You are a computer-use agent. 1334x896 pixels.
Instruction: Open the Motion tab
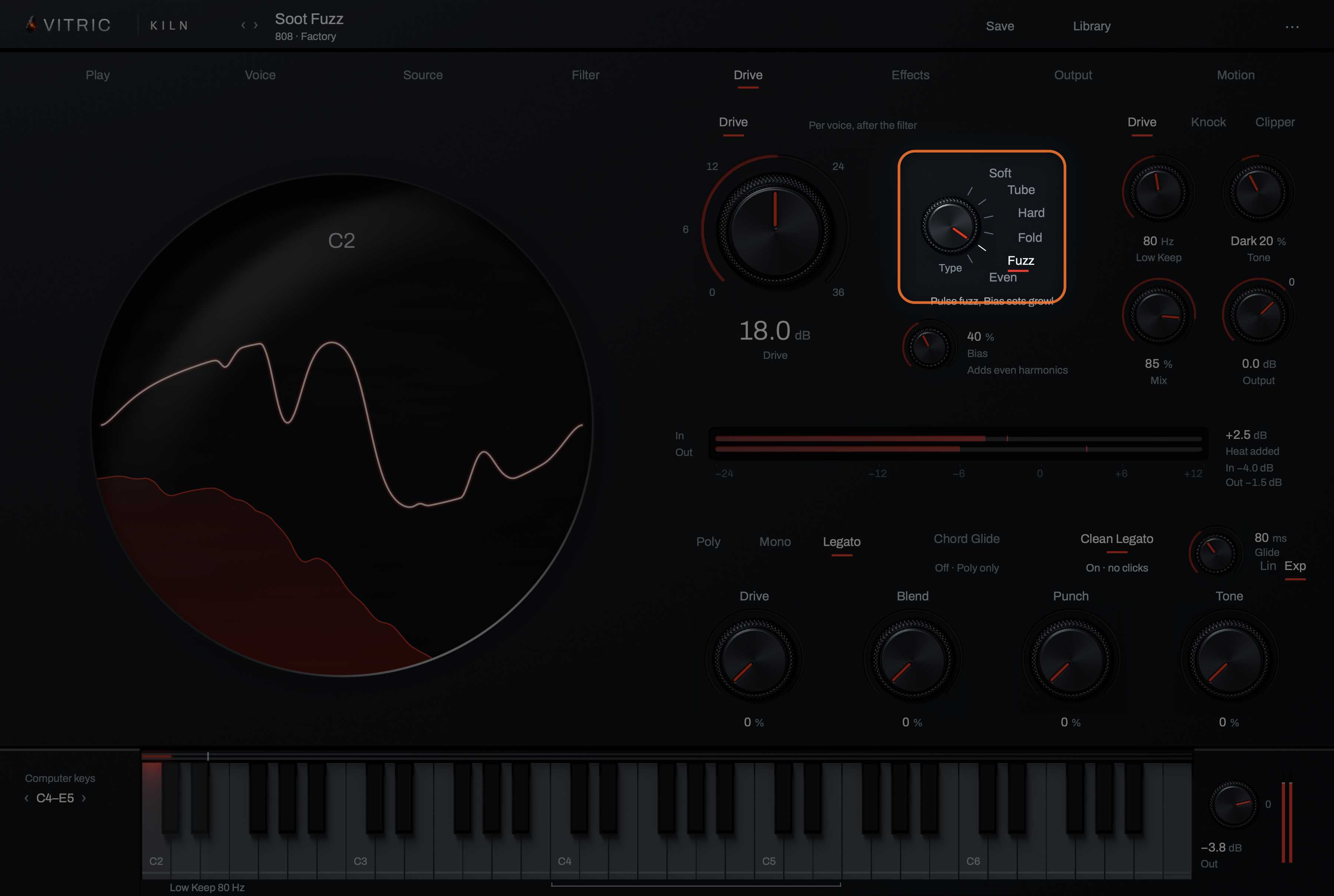[1236, 75]
